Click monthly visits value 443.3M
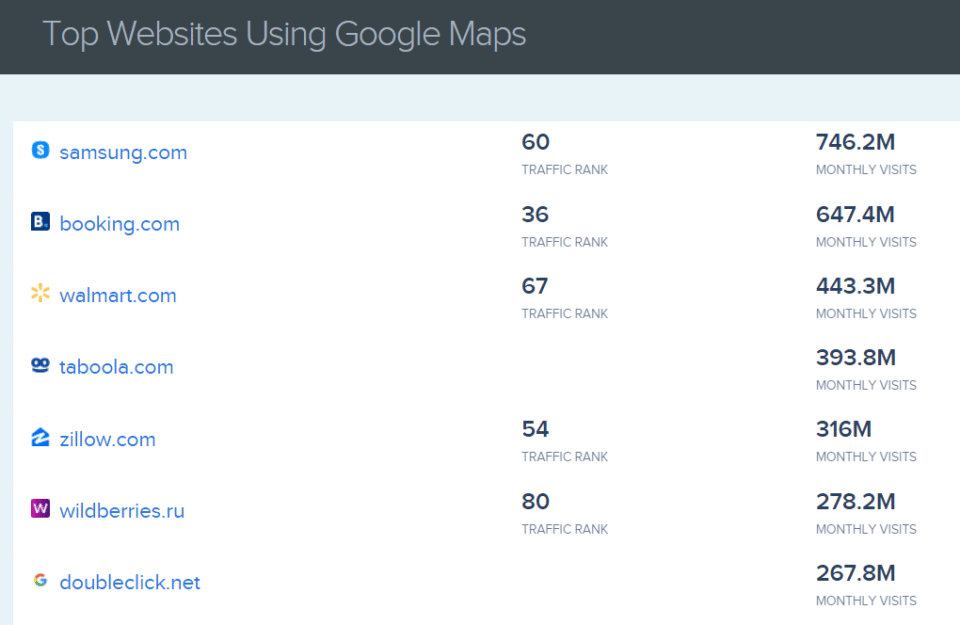The image size is (960, 625). [855, 286]
